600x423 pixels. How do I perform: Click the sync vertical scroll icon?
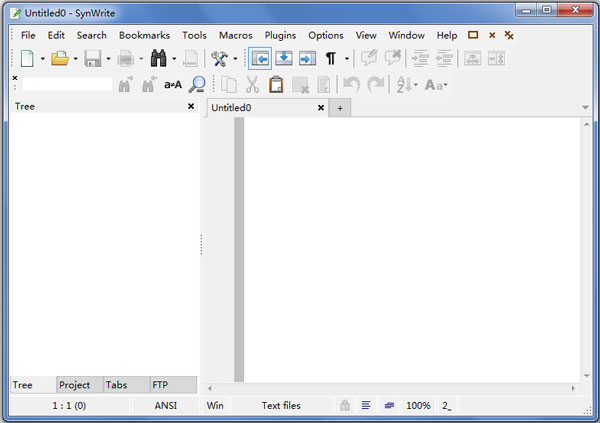point(496,59)
